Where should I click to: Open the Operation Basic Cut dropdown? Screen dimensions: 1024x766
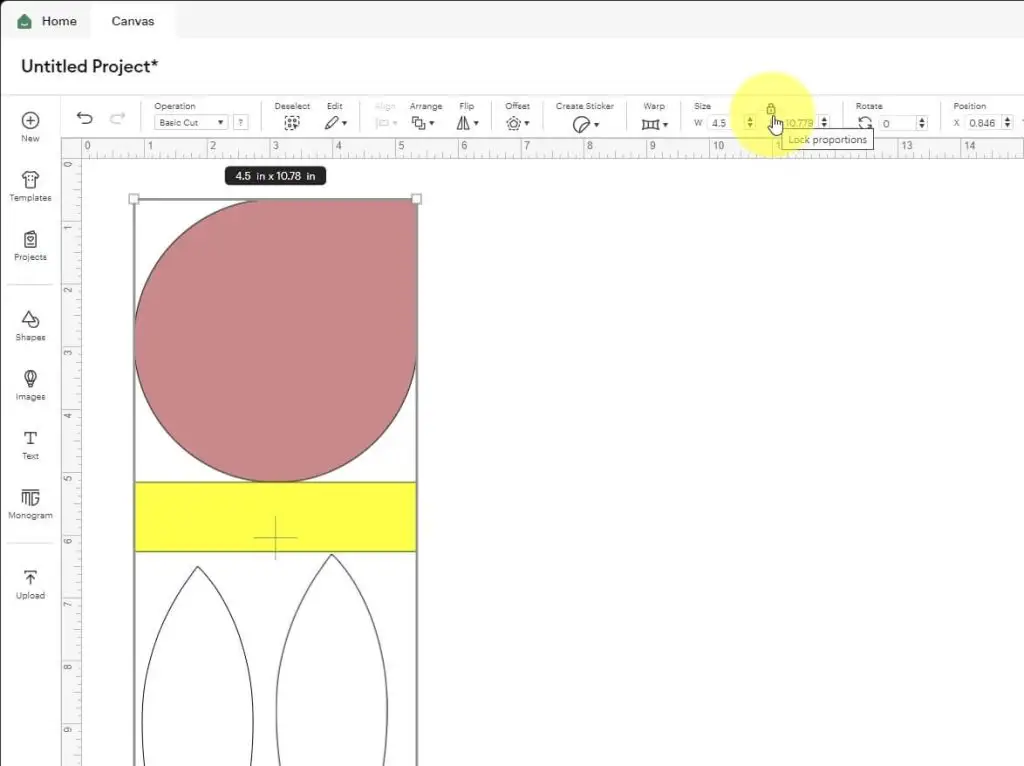191,122
